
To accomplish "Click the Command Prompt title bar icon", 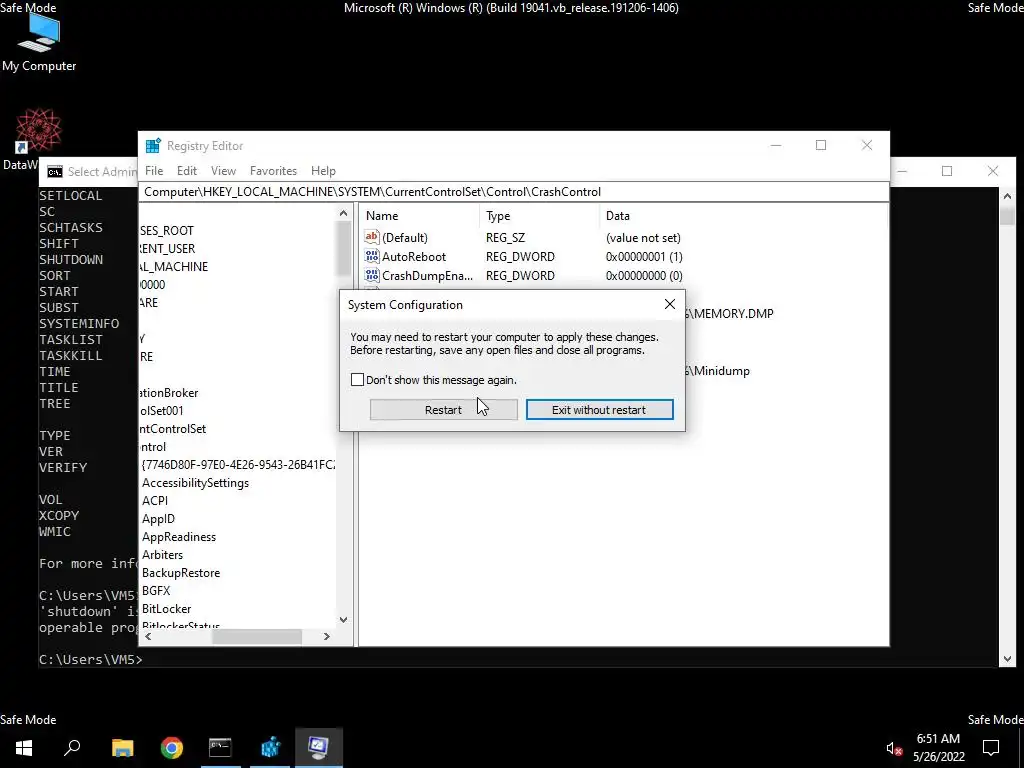I will (x=55, y=172).
